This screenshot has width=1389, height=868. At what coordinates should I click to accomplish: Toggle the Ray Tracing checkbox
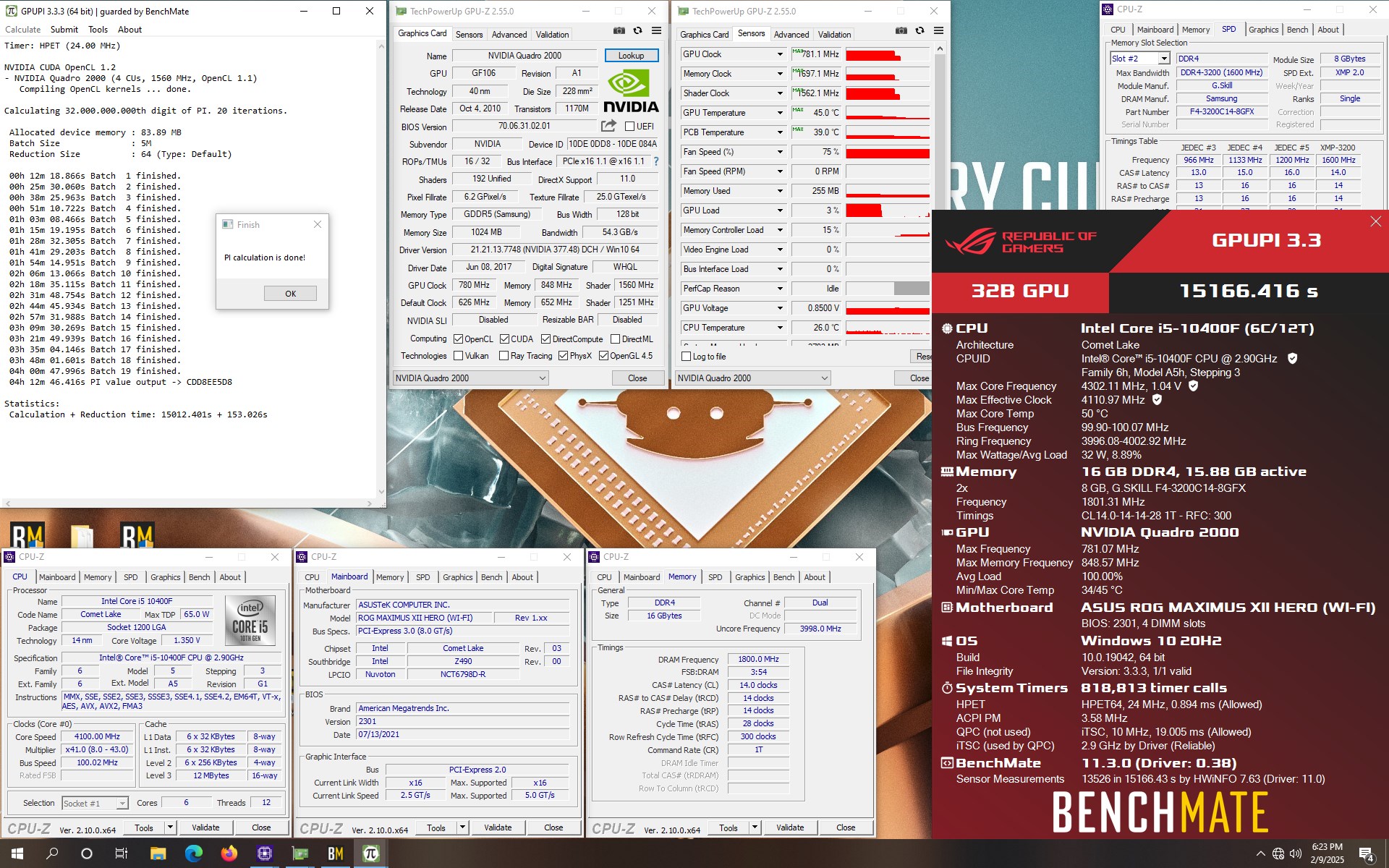point(504,356)
